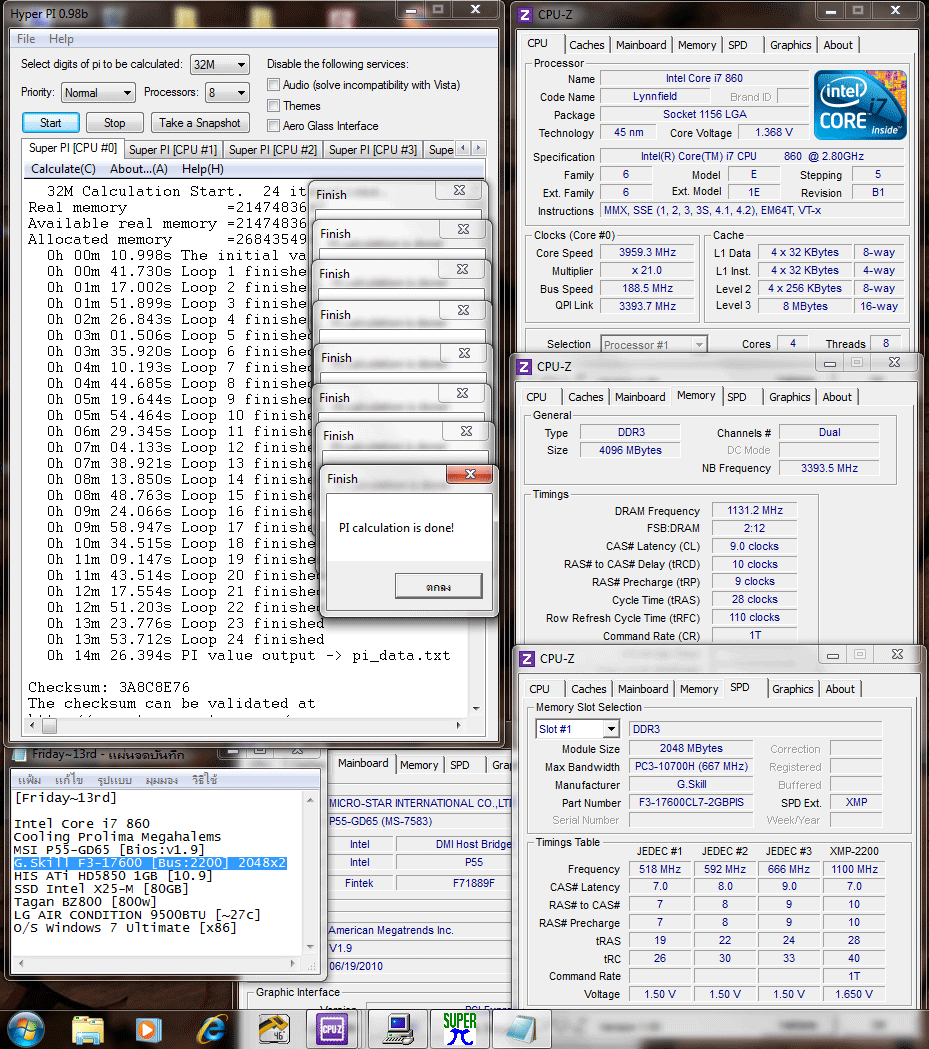Open Caches tab in top CPU-Z window

587,45
